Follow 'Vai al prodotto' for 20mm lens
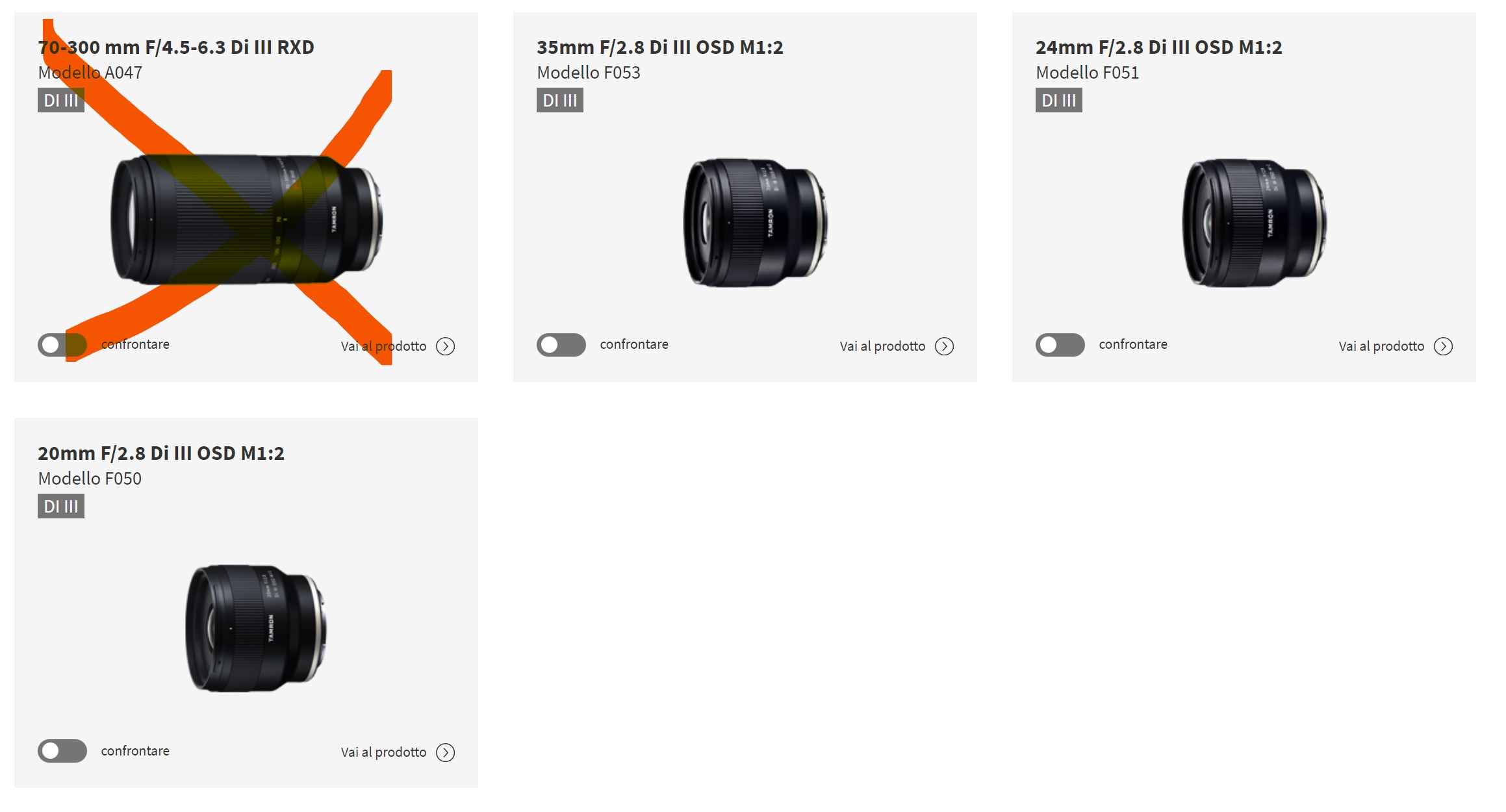The height and width of the screenshot is (812, 1506). coord(383,752)
